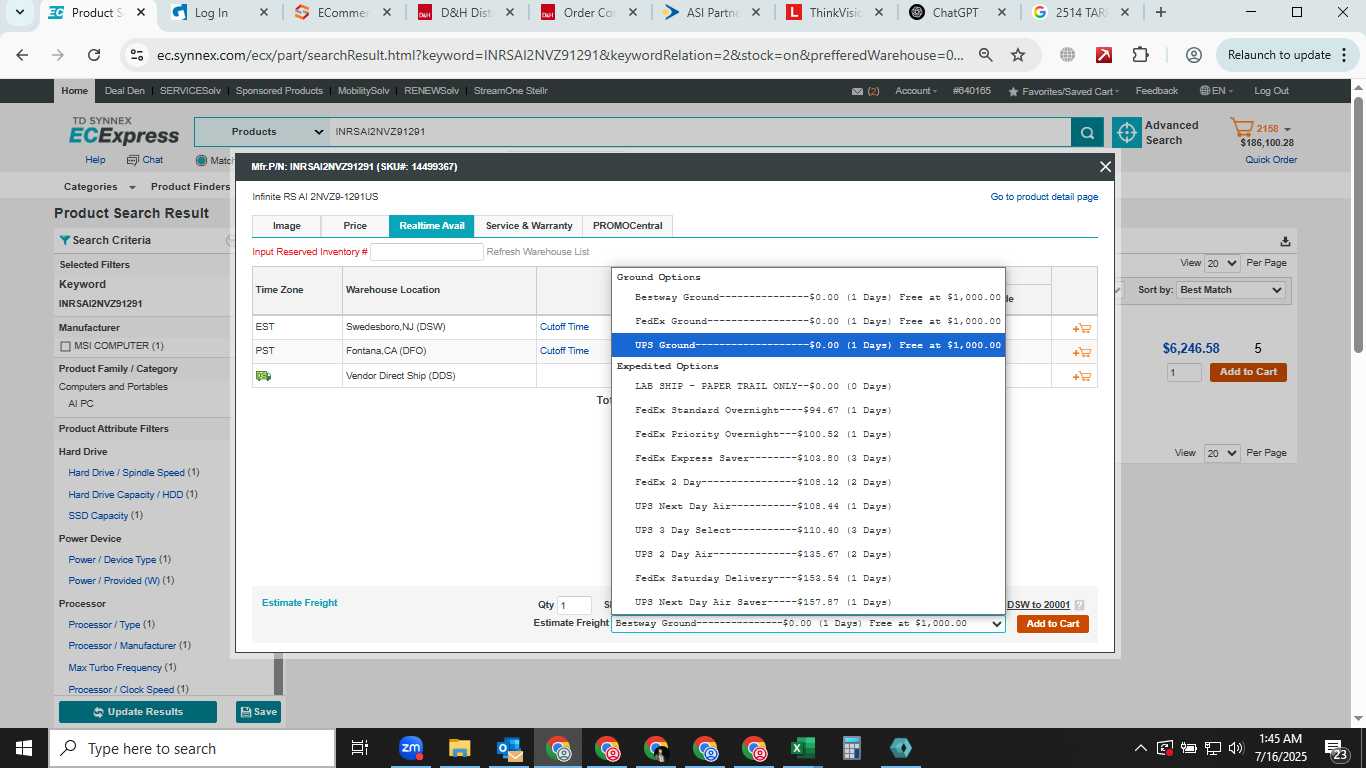Expand Categories menu

click(99, 187)
